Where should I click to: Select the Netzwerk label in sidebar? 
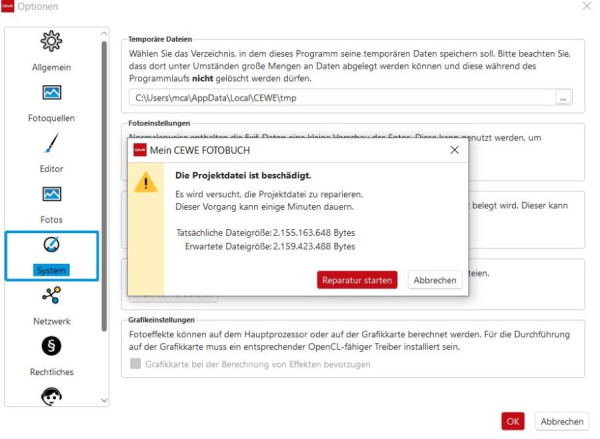click(x=51, y=321)
